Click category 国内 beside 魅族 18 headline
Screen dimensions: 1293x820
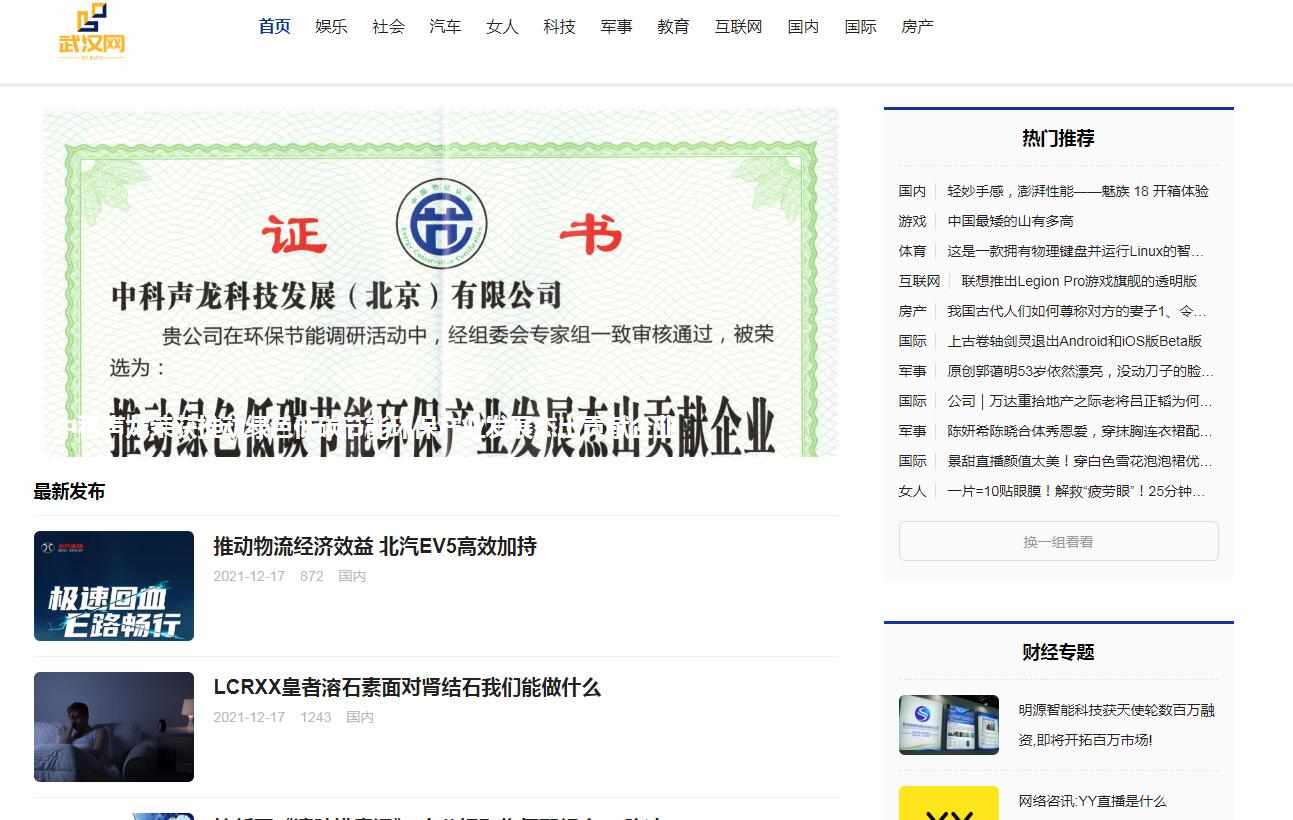click(x=912, y=191)
